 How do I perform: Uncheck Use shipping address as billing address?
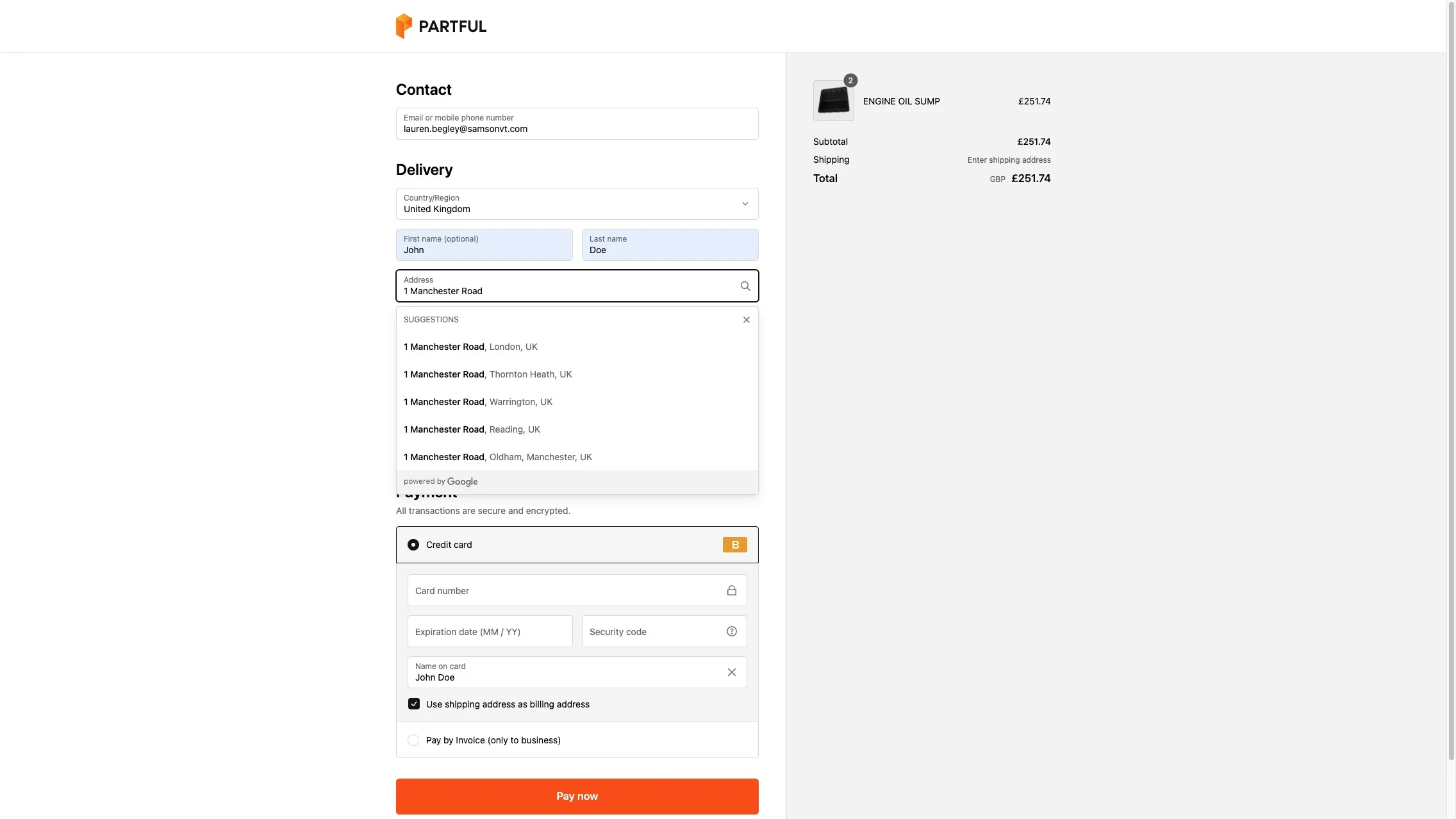coord(414,704)
